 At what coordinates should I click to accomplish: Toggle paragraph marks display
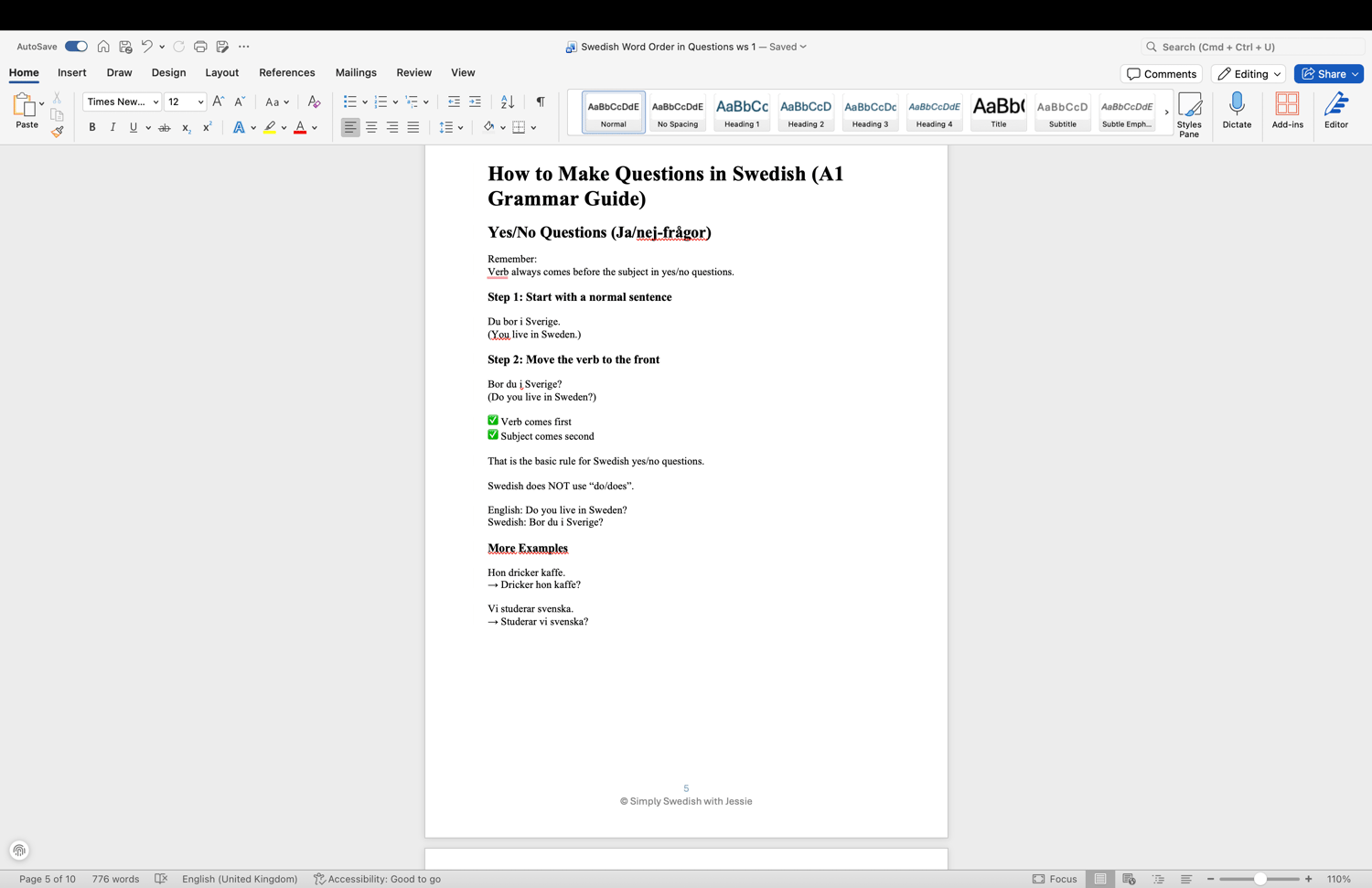point(541,102)
